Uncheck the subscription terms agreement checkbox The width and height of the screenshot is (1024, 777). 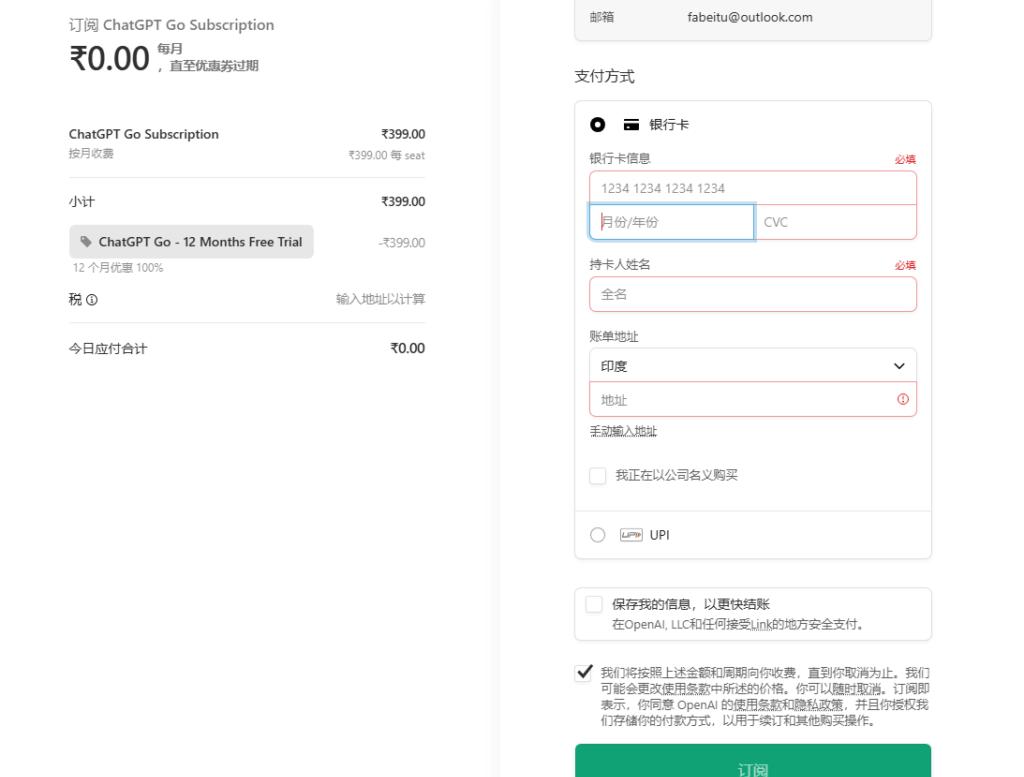[x=586, y=672]
